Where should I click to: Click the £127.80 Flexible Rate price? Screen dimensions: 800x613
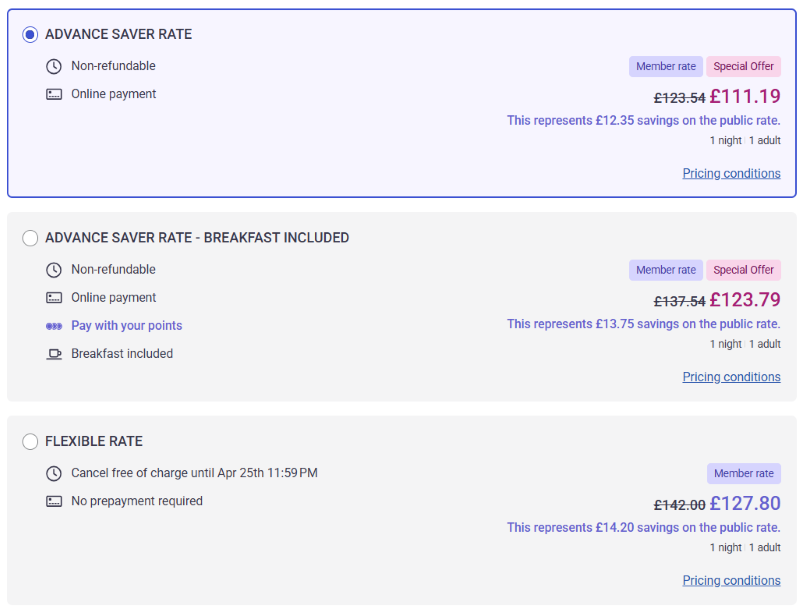pos(745,504)
